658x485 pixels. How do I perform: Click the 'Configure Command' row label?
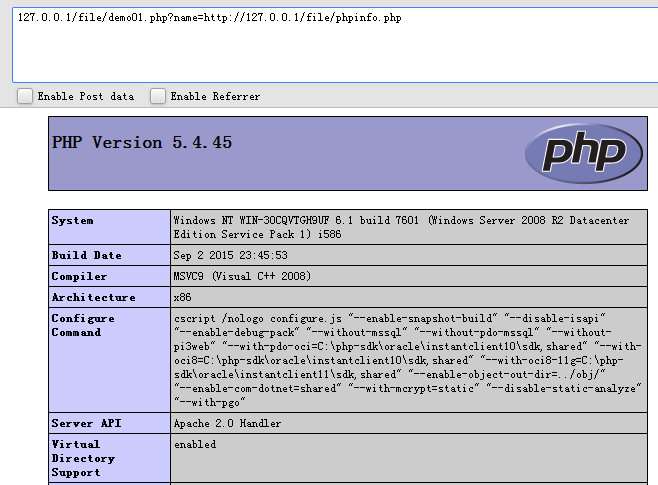(83, 325)
